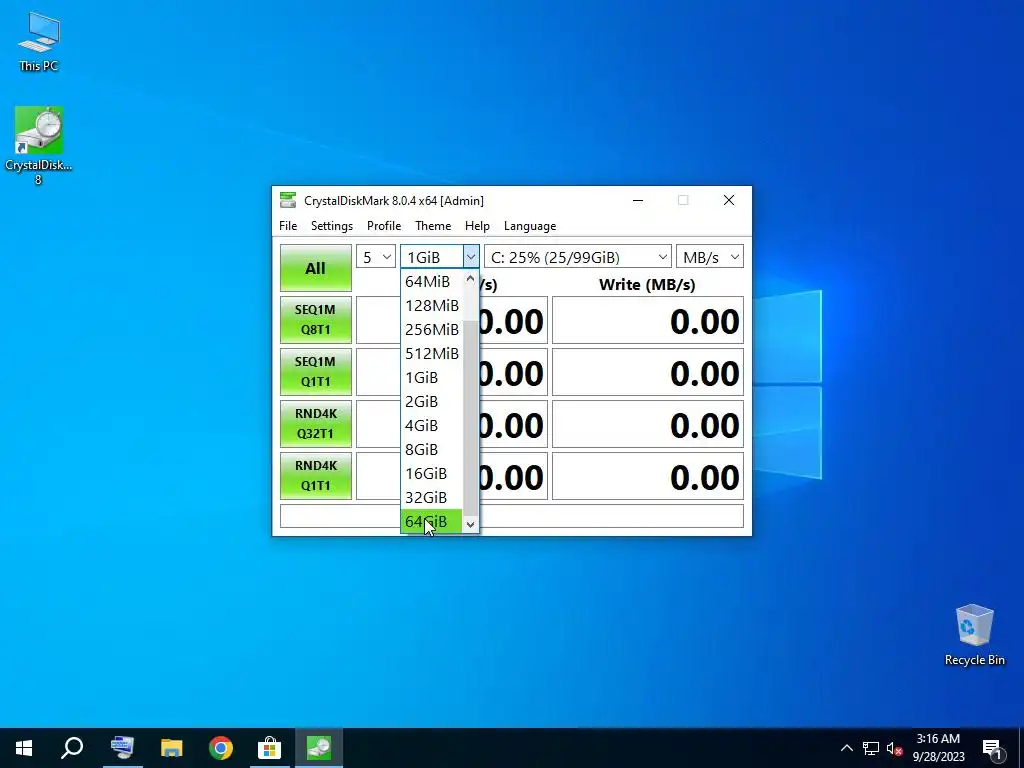Show hidden system tray icons
1024x768 pixels.
[x=846, y=748]
